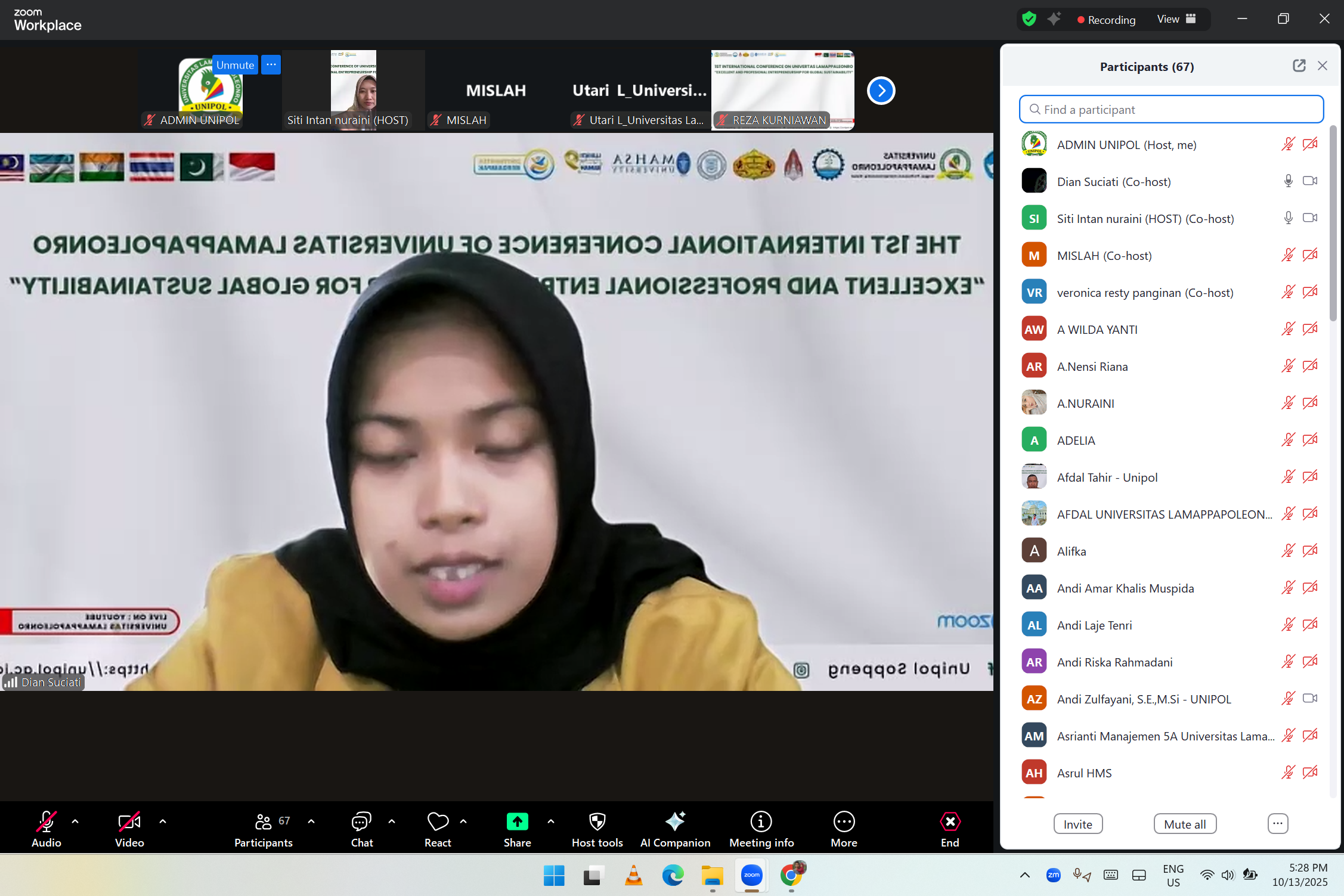The height and width of the screenshot is (896, 1344).
Task: Toggle Dian Suciati's microphone in participants list
Action: click(1288, 181)
